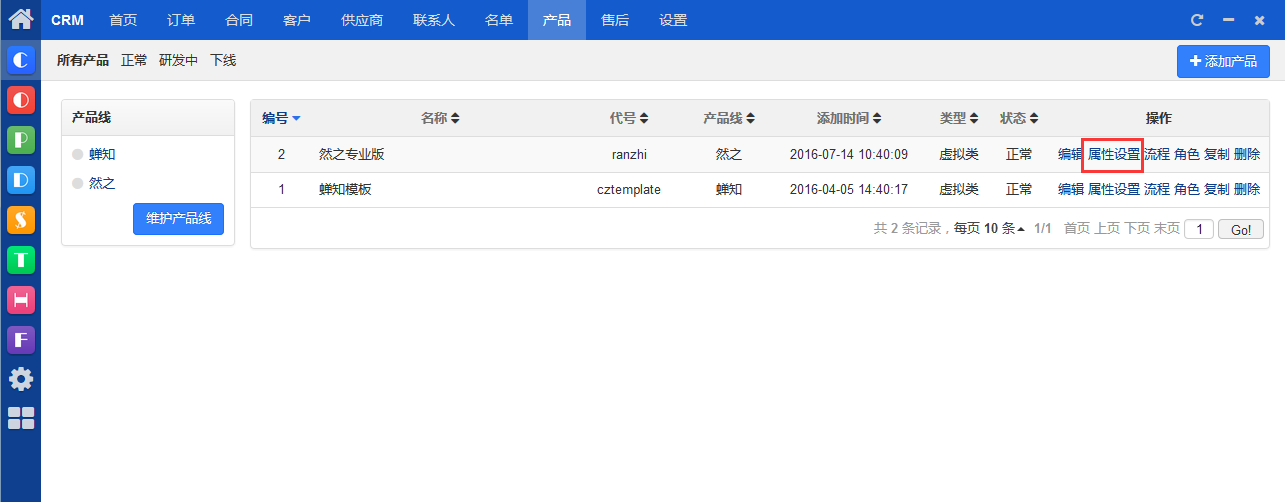Open the all-apps grid icon
1285x502 pixels.
(21, 418)
